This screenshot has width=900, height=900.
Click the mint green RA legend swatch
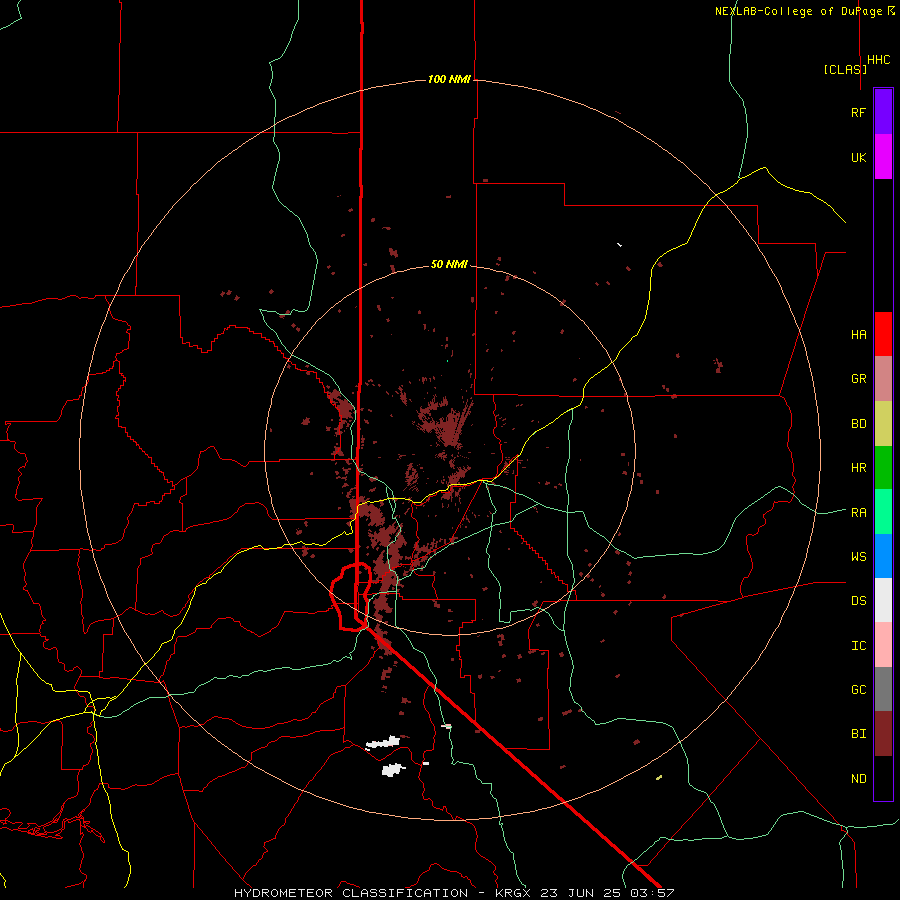883,512
